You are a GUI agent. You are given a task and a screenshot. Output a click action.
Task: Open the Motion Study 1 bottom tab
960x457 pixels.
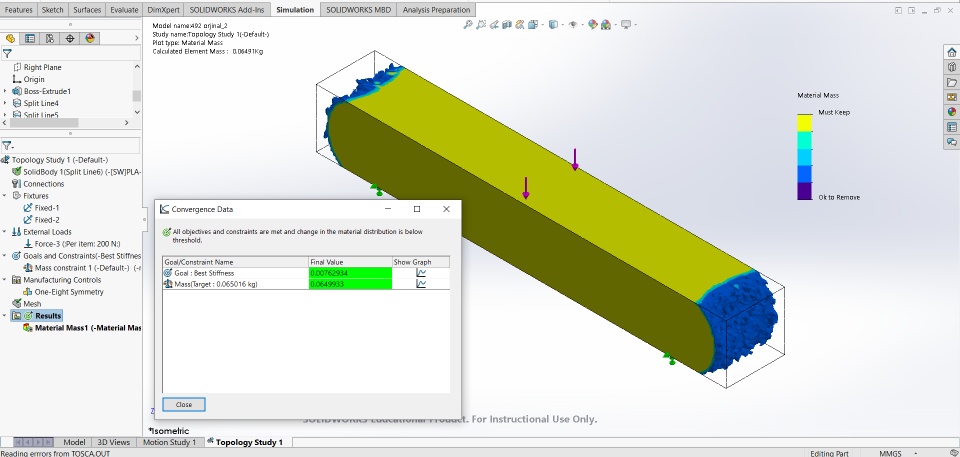(169, 442)
